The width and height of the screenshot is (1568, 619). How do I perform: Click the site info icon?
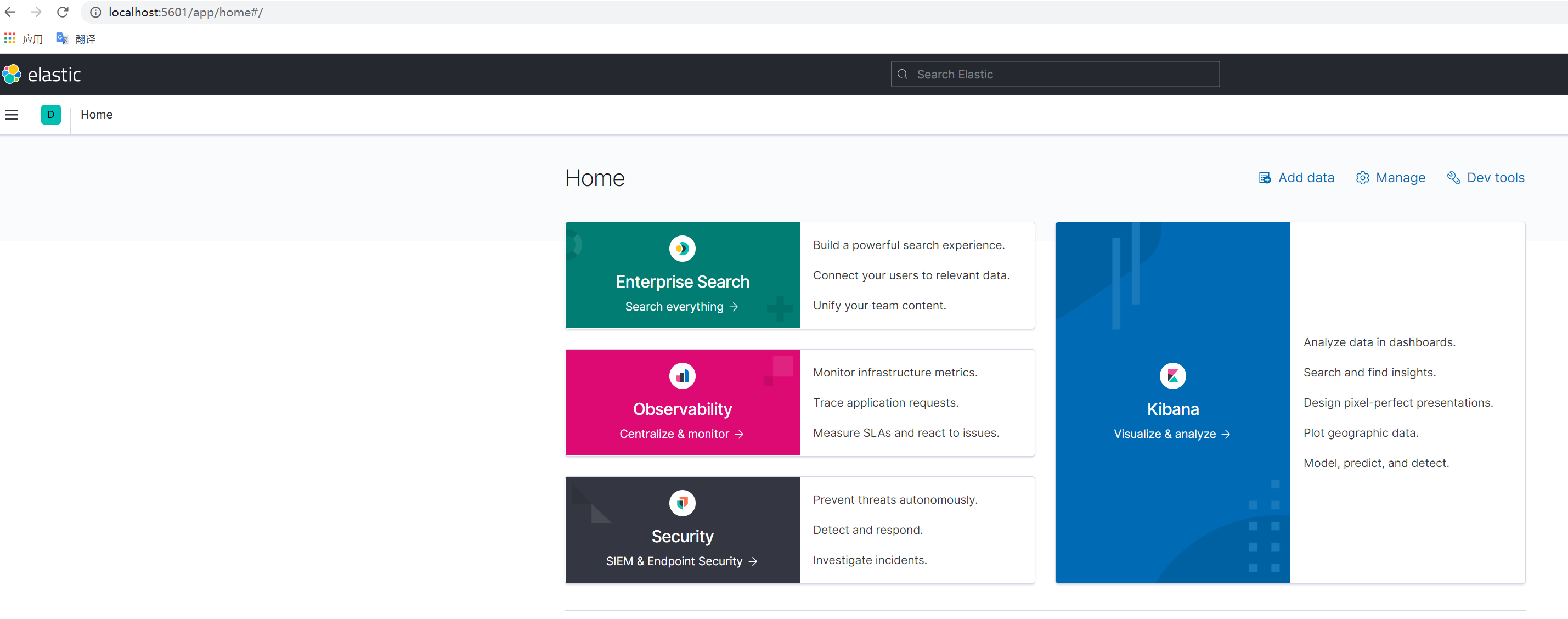95,12
